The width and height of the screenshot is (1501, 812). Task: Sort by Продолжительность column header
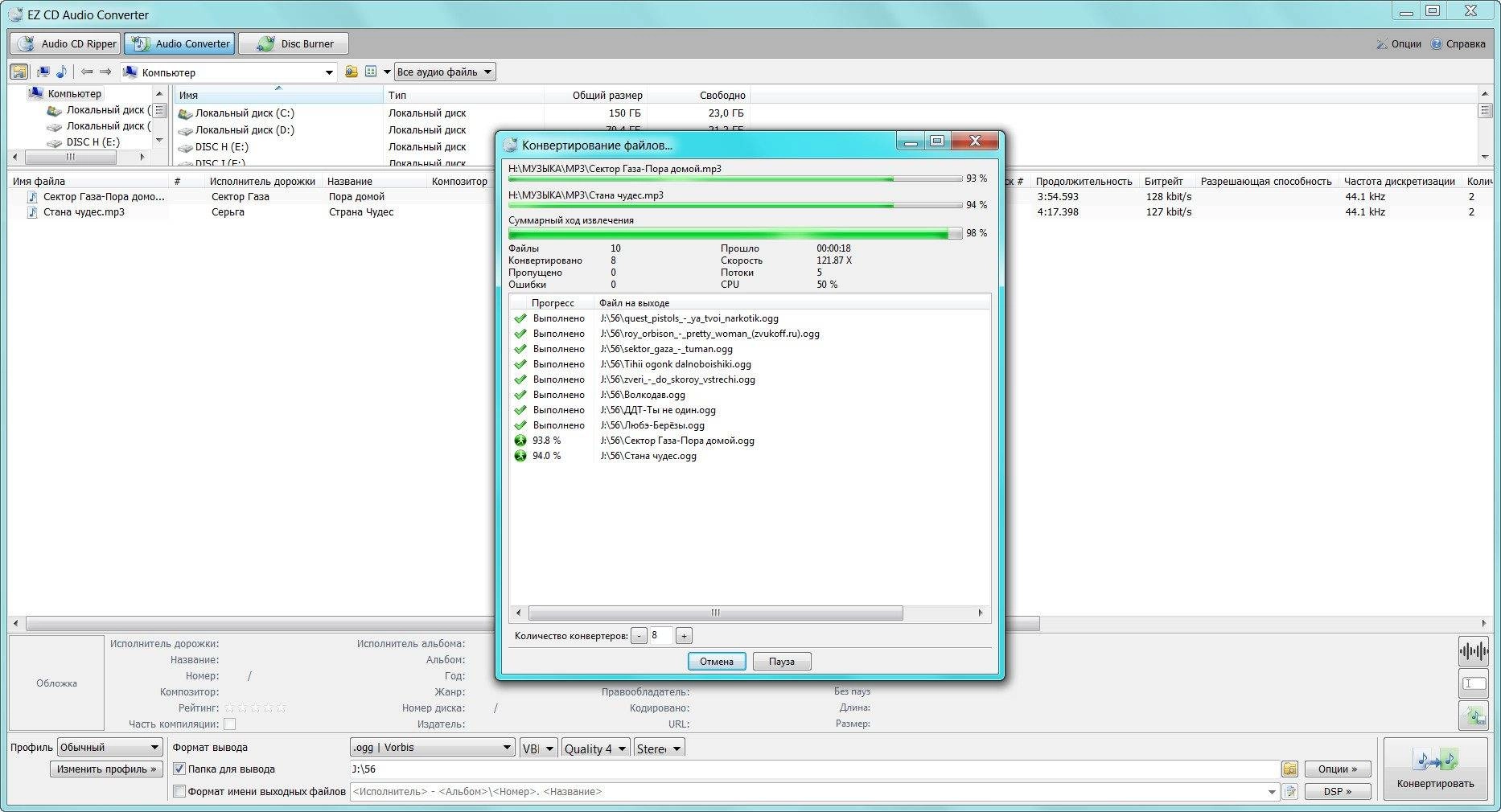click(1084, 182)
